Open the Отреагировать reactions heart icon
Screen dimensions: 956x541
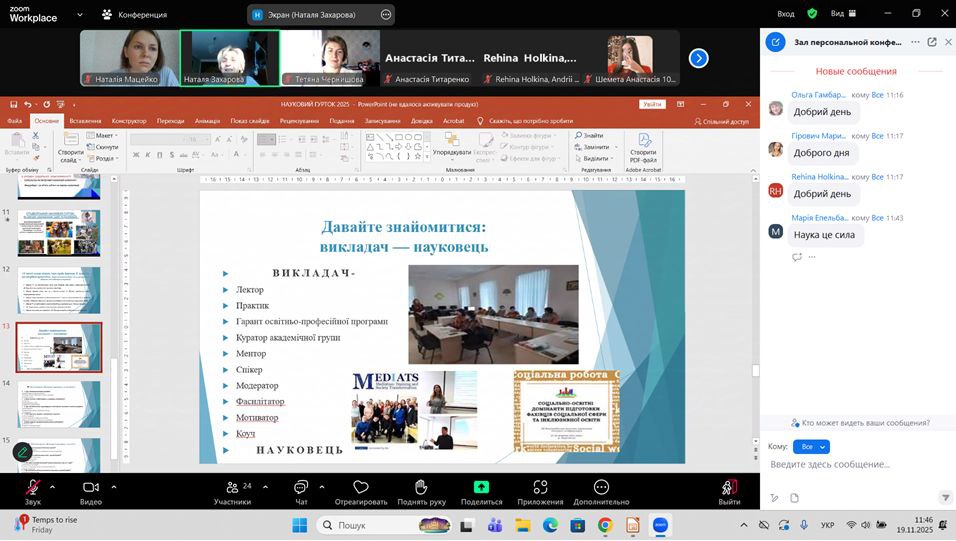[x=361, y=487]
